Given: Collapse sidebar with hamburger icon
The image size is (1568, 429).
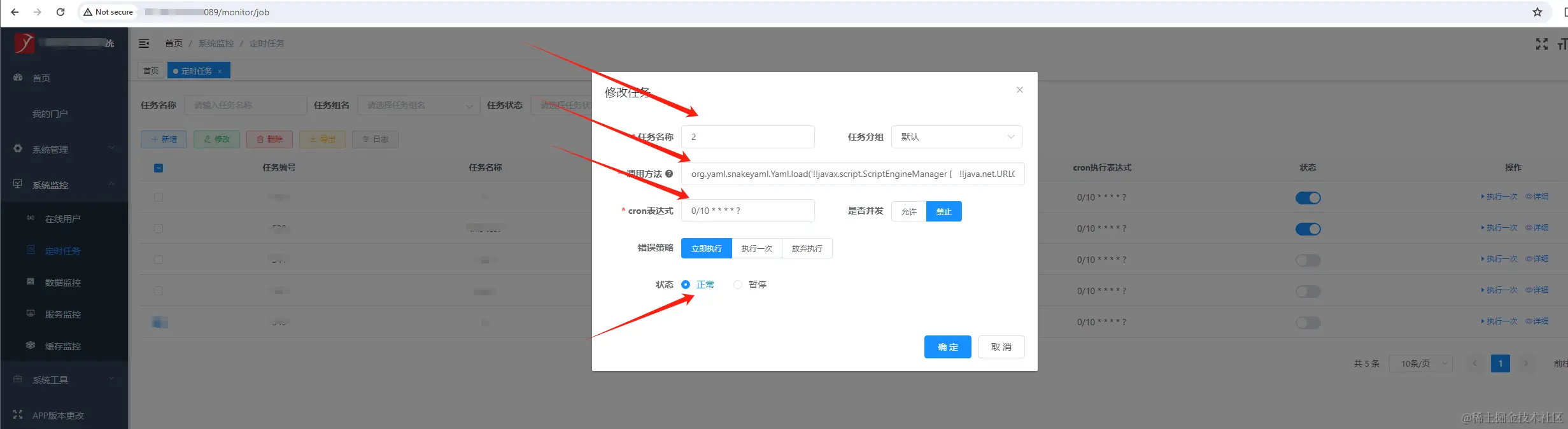Looking at the screenshot, I should 144,43.
